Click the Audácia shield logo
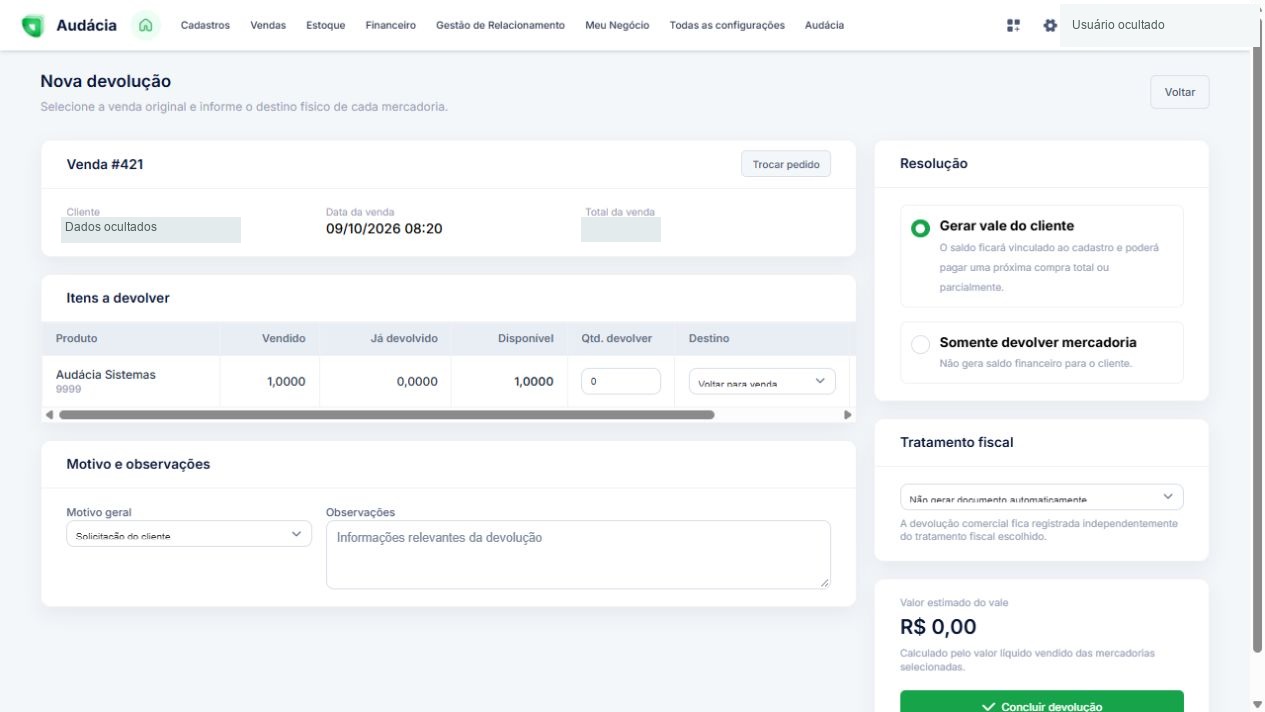1265x712 pixels. [32, 25]
